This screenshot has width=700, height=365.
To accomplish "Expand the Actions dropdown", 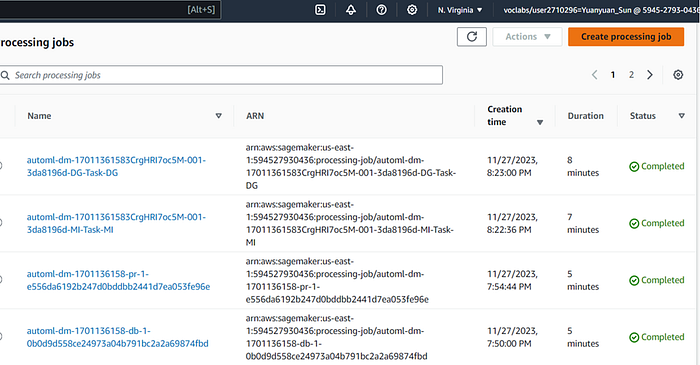I will click(x=527, y=37).
